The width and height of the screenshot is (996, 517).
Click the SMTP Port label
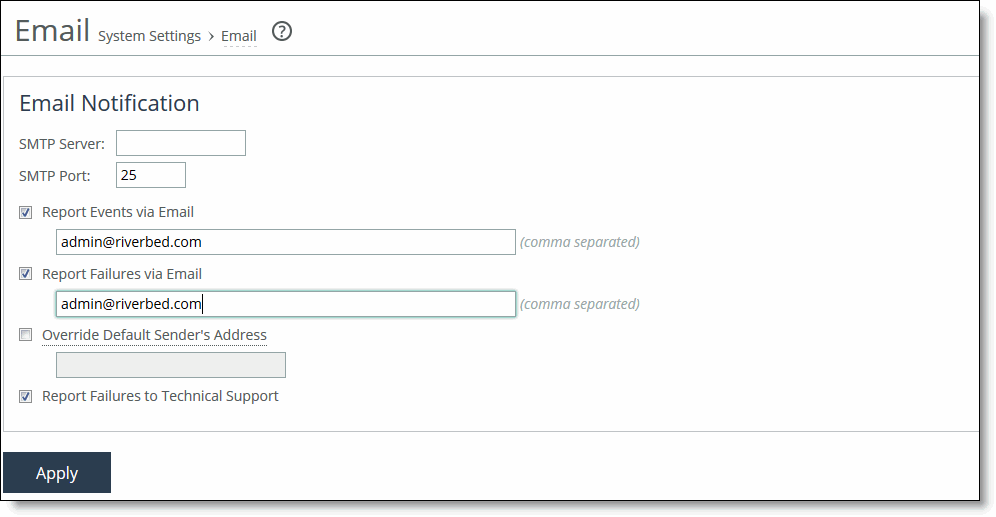coord(55,176)
